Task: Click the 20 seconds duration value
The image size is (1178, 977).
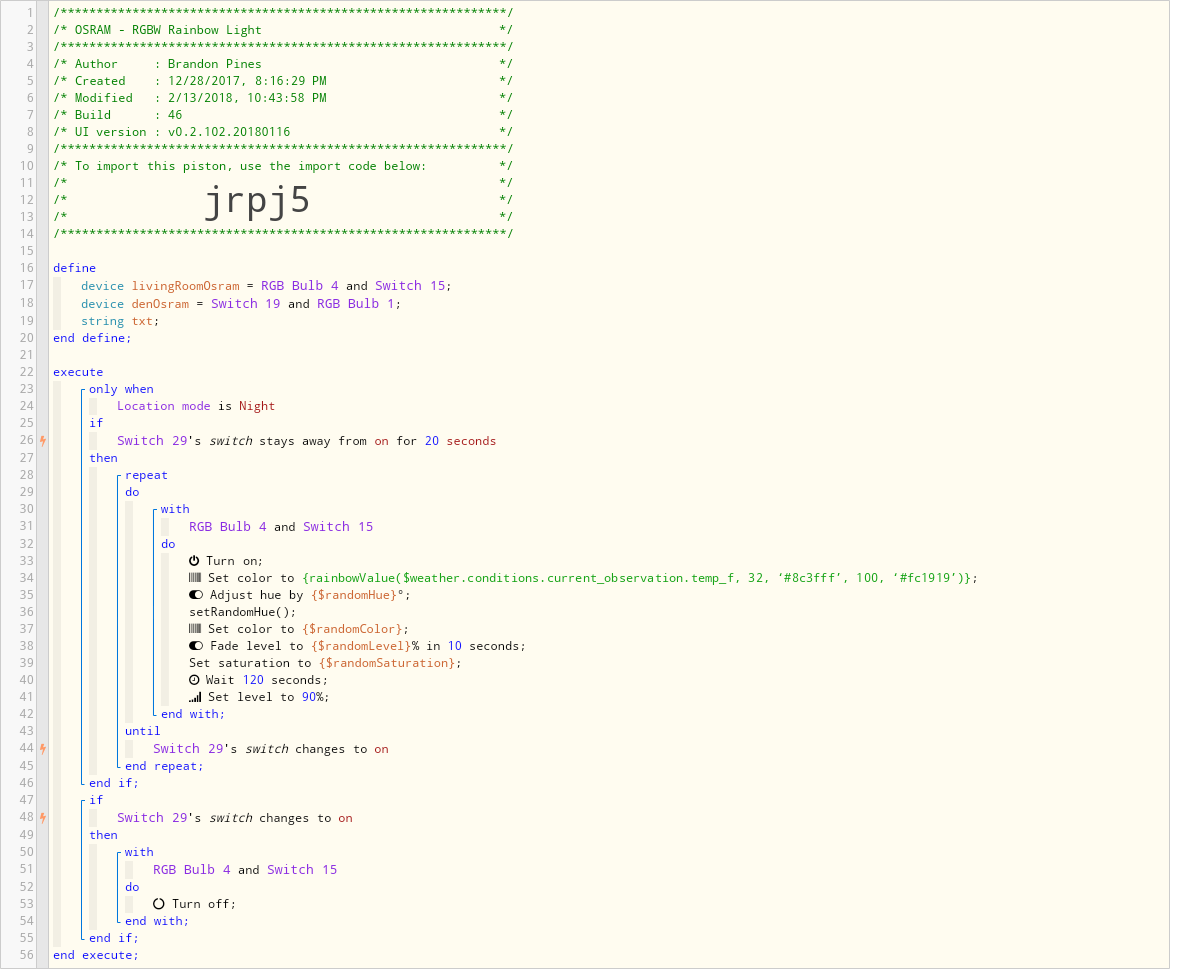Action: pyautogui.click(x=461, y=442)
